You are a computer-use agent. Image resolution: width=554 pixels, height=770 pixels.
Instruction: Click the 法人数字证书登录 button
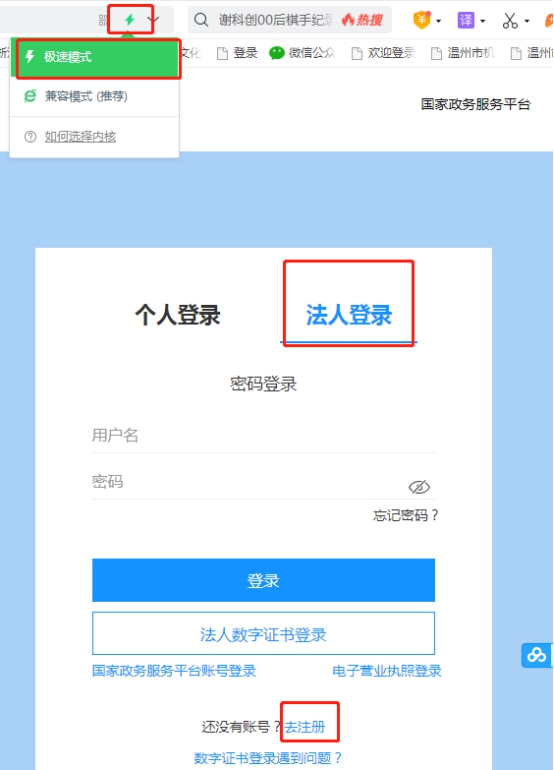(x=263, y=633)
